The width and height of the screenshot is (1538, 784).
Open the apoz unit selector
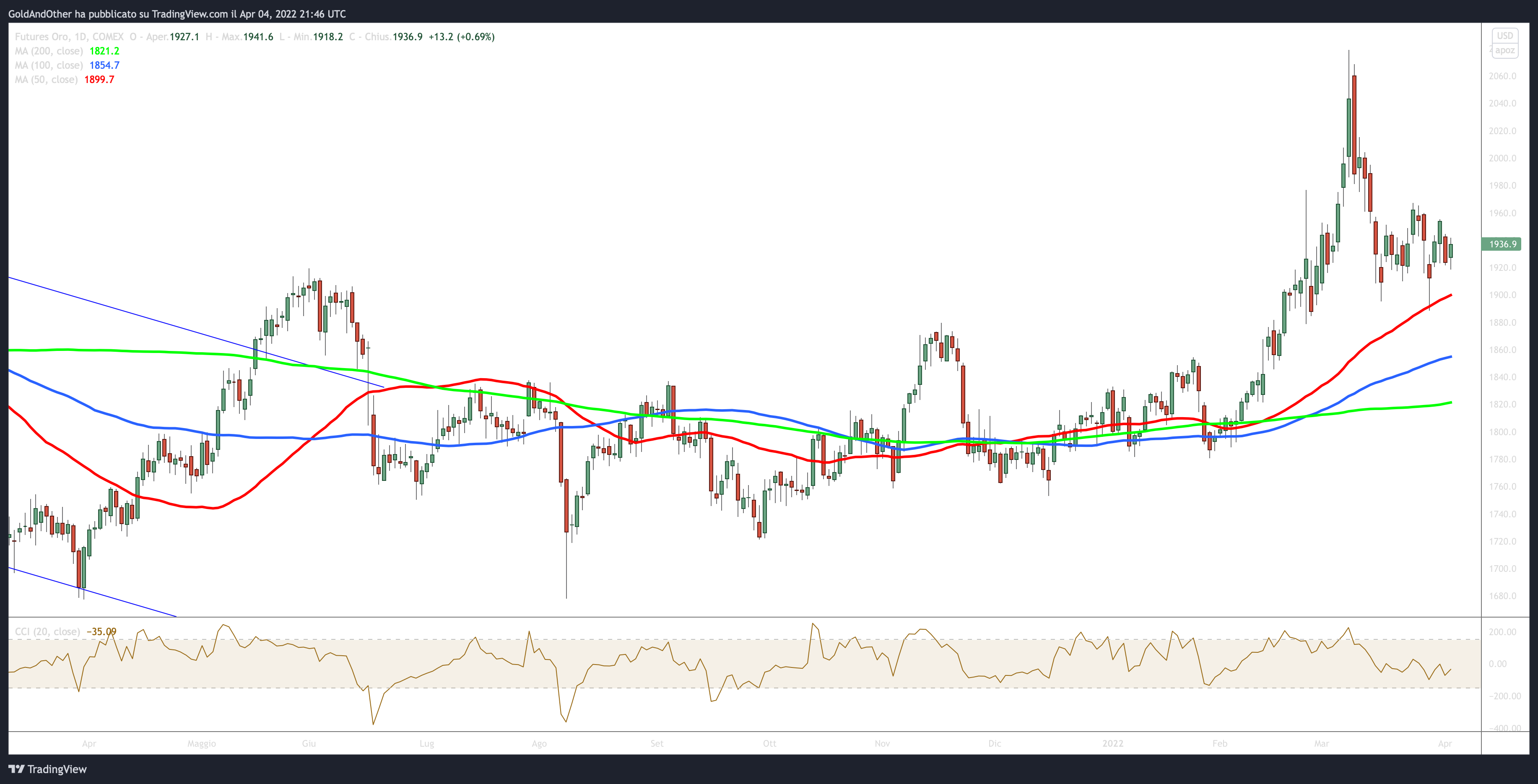pos(1504,50)
